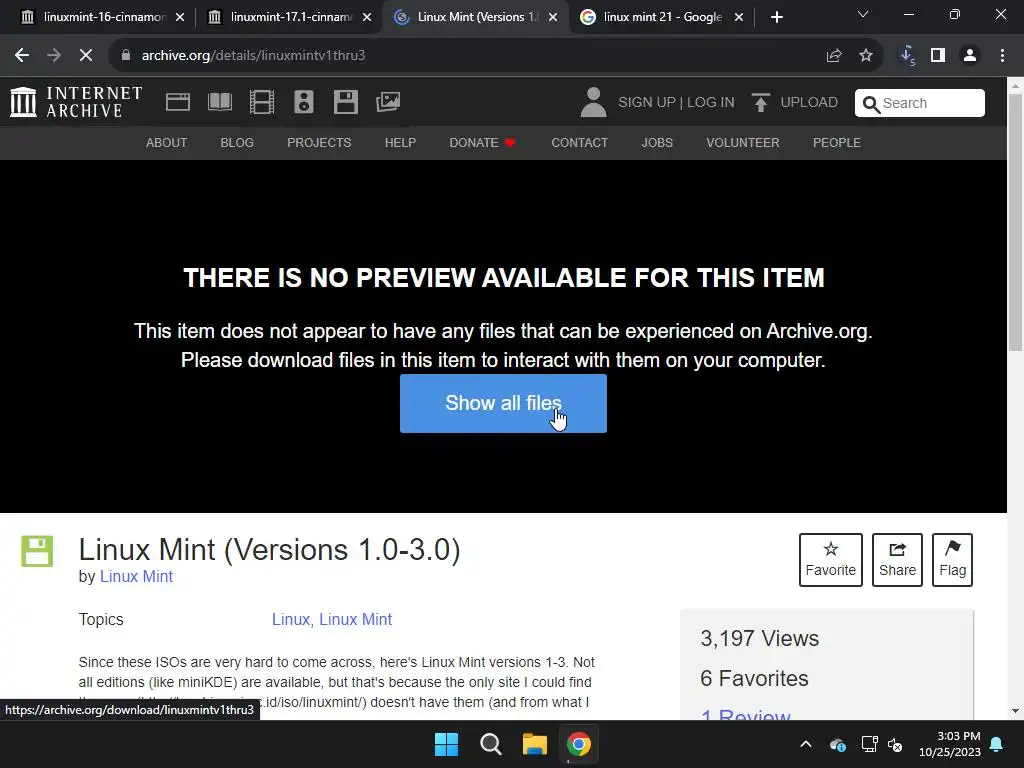Click the 3,197 Views text

pos(760,639)
